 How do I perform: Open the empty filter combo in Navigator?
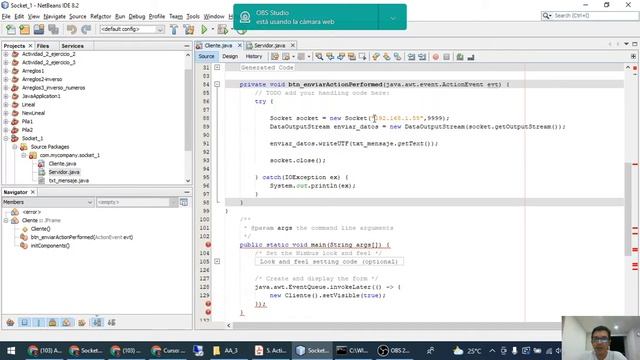pyautogui.click(x=137, y=202)
